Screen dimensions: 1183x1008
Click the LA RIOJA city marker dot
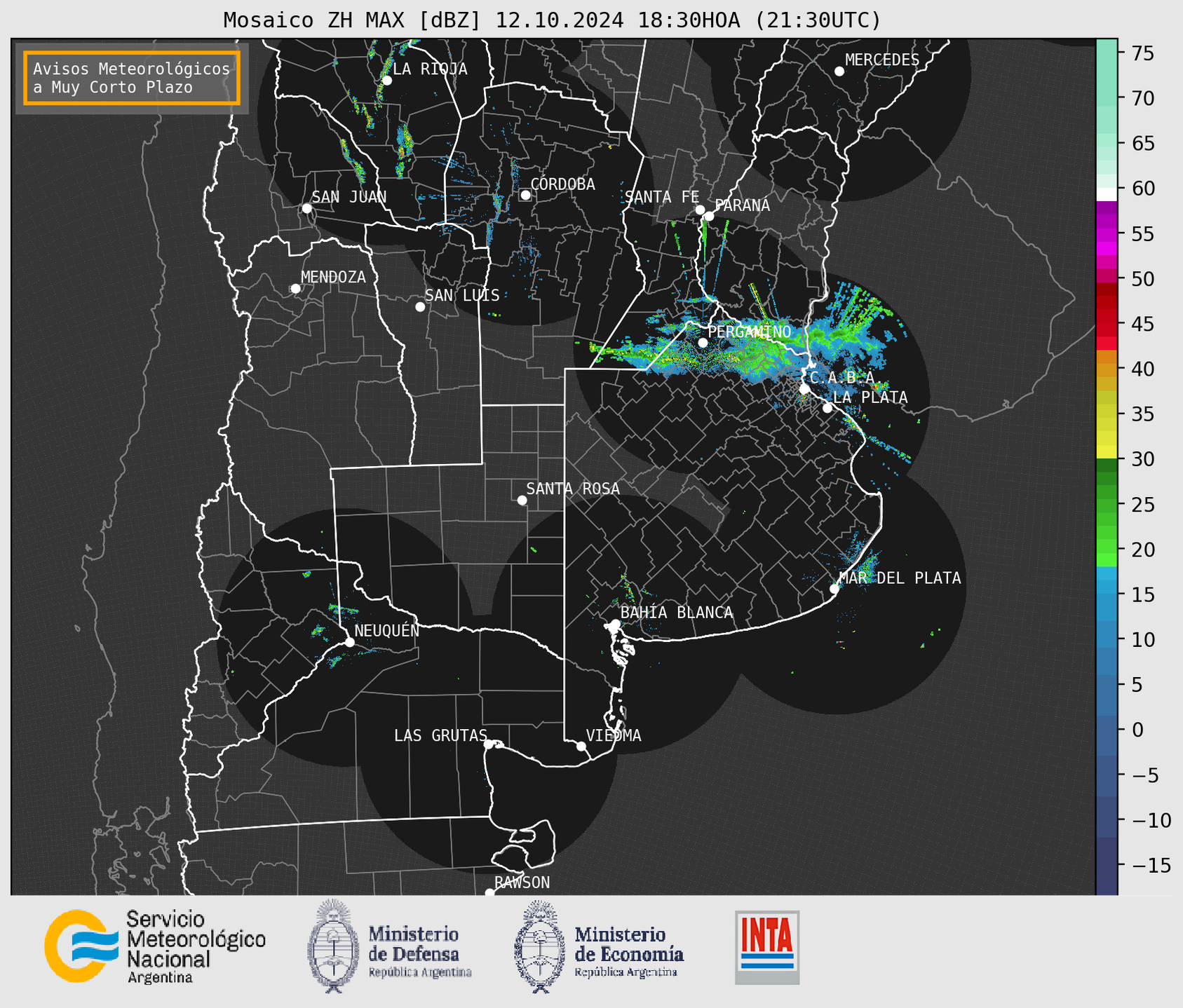point(386,81)
